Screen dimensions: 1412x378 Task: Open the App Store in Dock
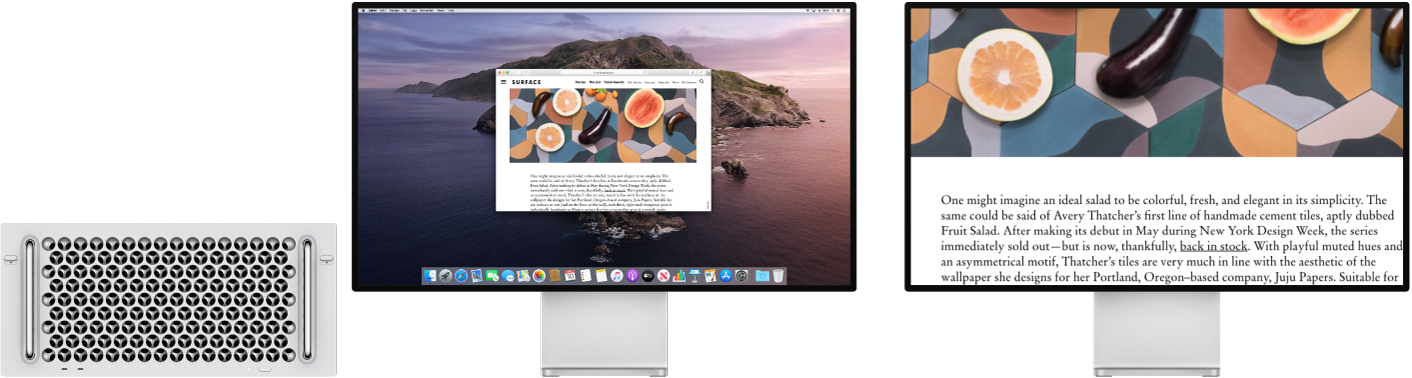(726, 276)
